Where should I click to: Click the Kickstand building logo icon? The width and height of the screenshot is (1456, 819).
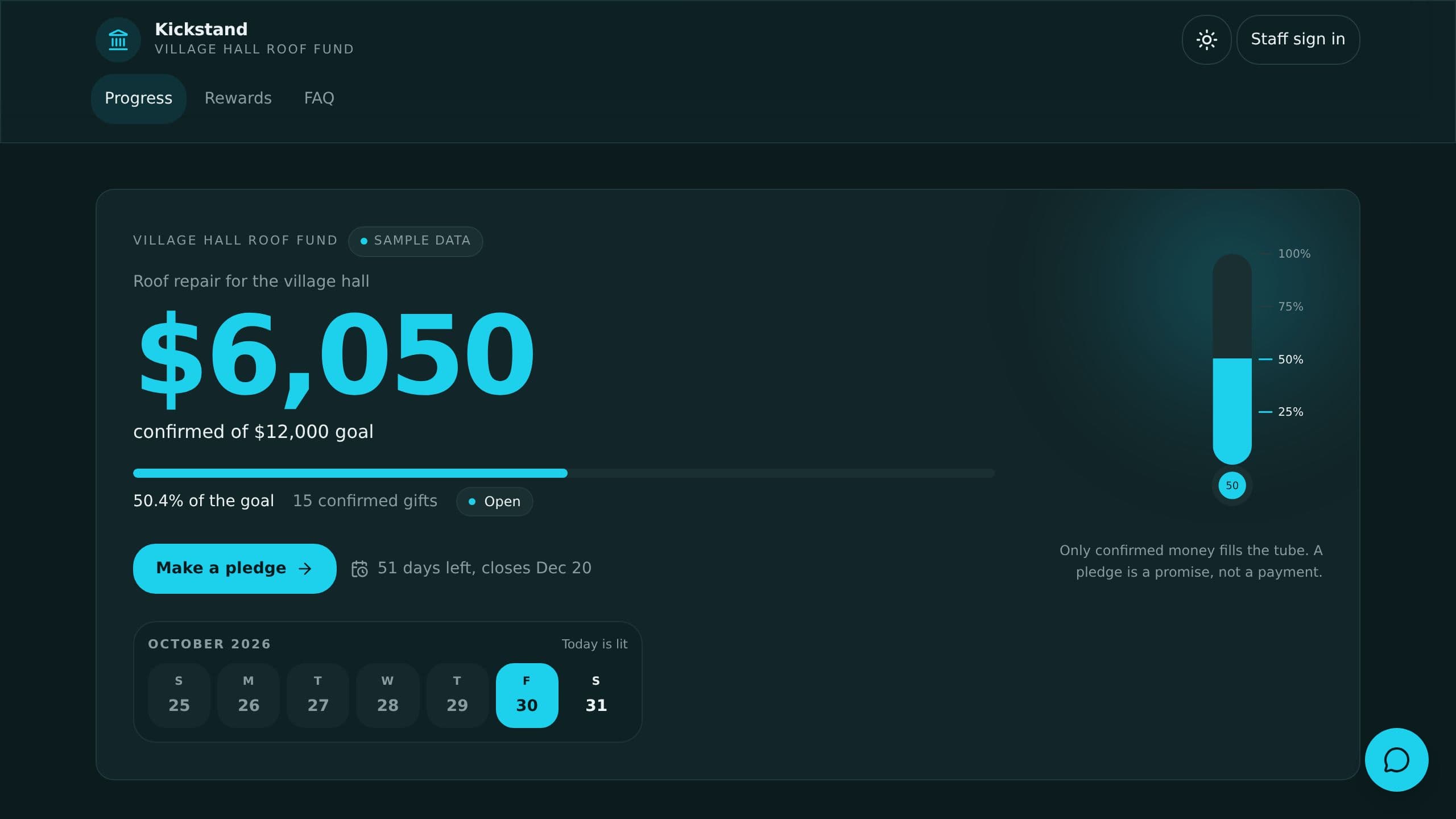(x=118, y=40)
